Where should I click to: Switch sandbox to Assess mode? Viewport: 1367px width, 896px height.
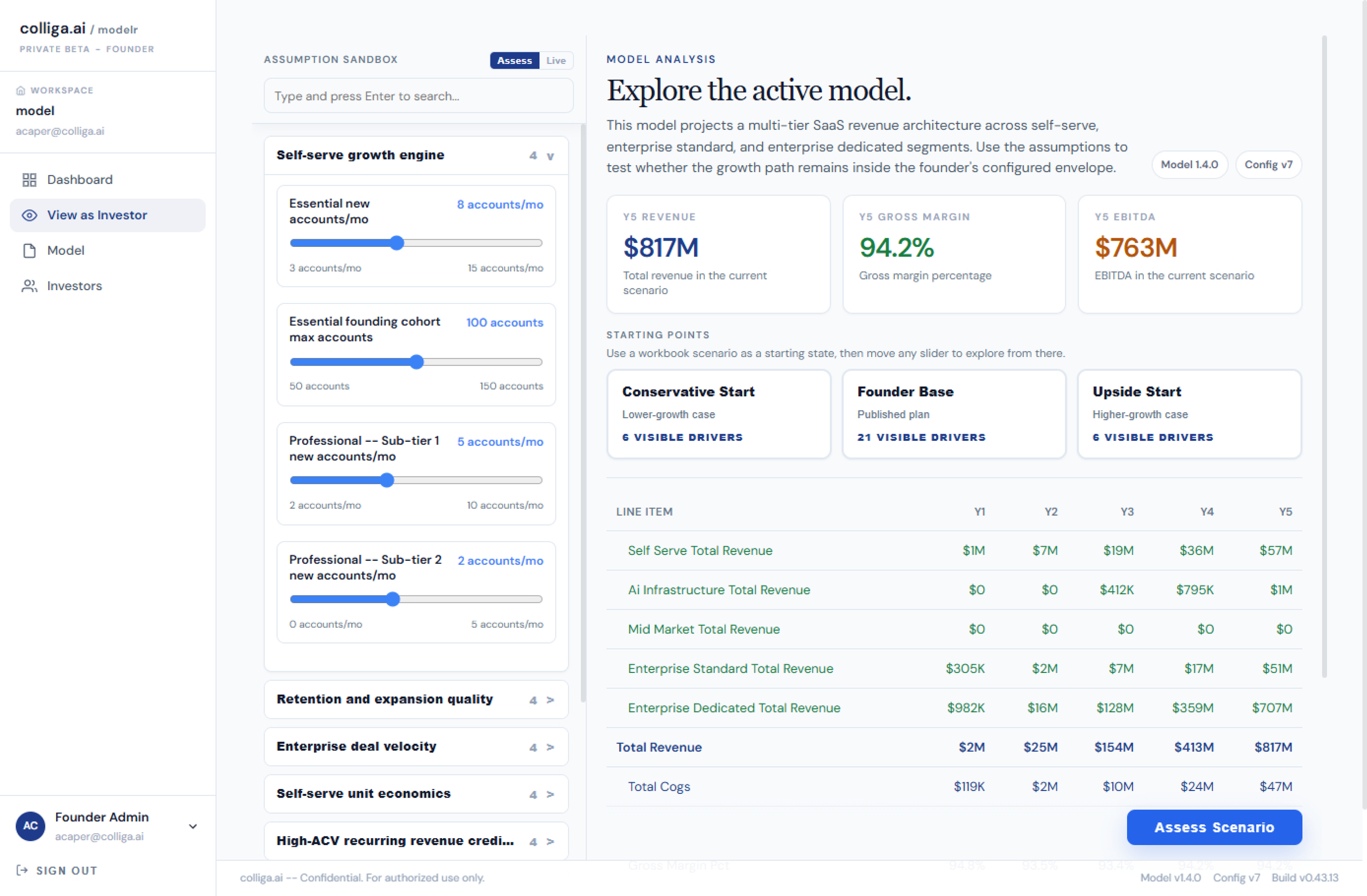pyautogui.click(x=514, y=60)
